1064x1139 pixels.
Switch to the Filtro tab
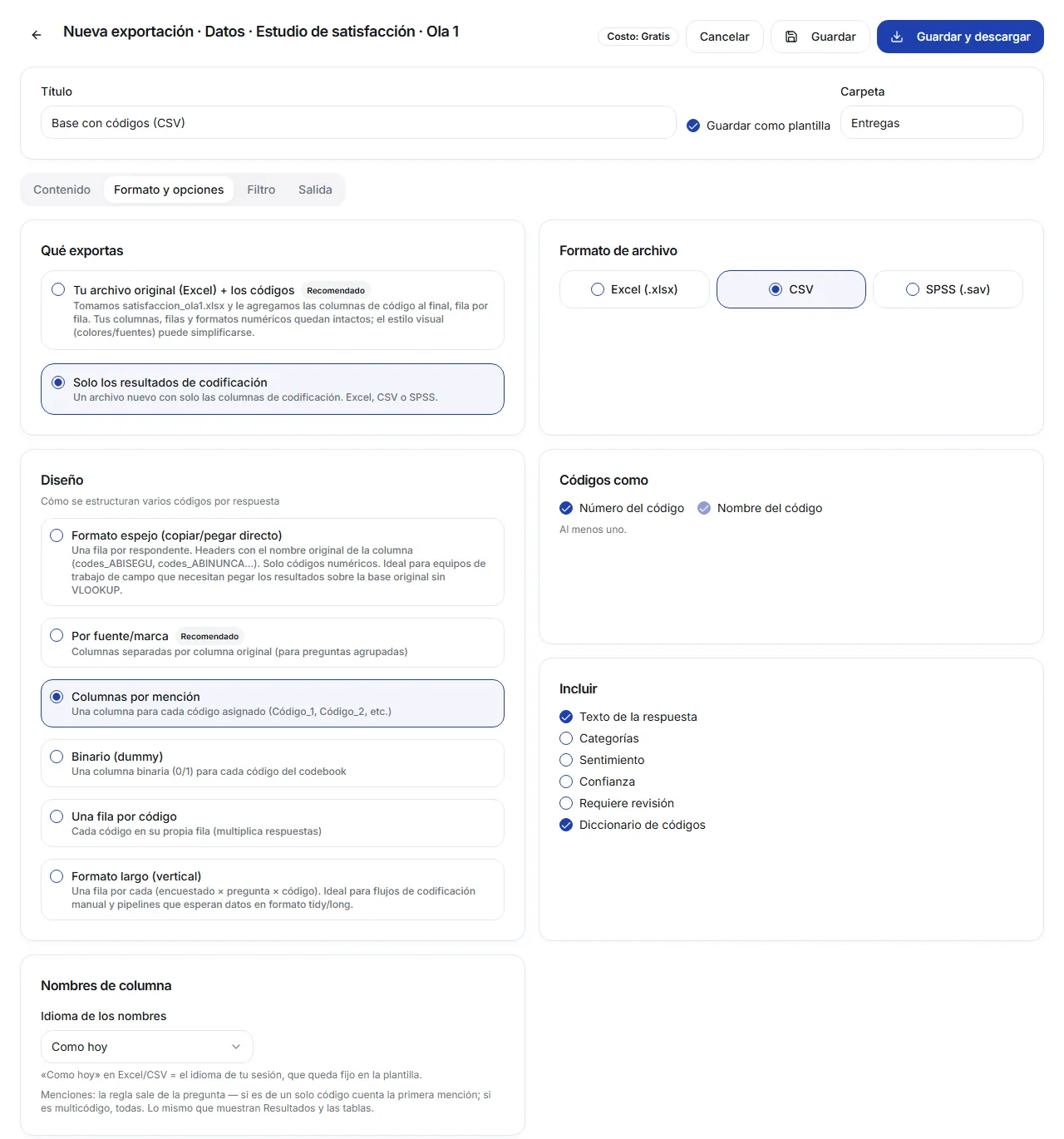click(261, 190)
